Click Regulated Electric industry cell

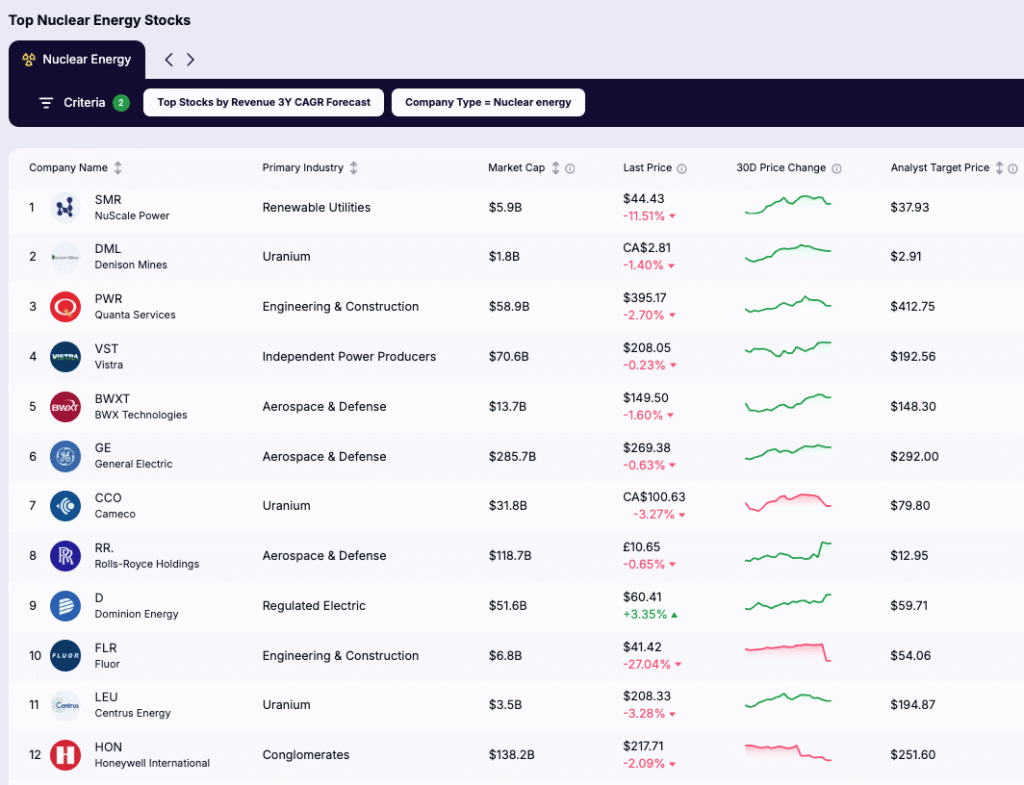click(x=314, y=606)
